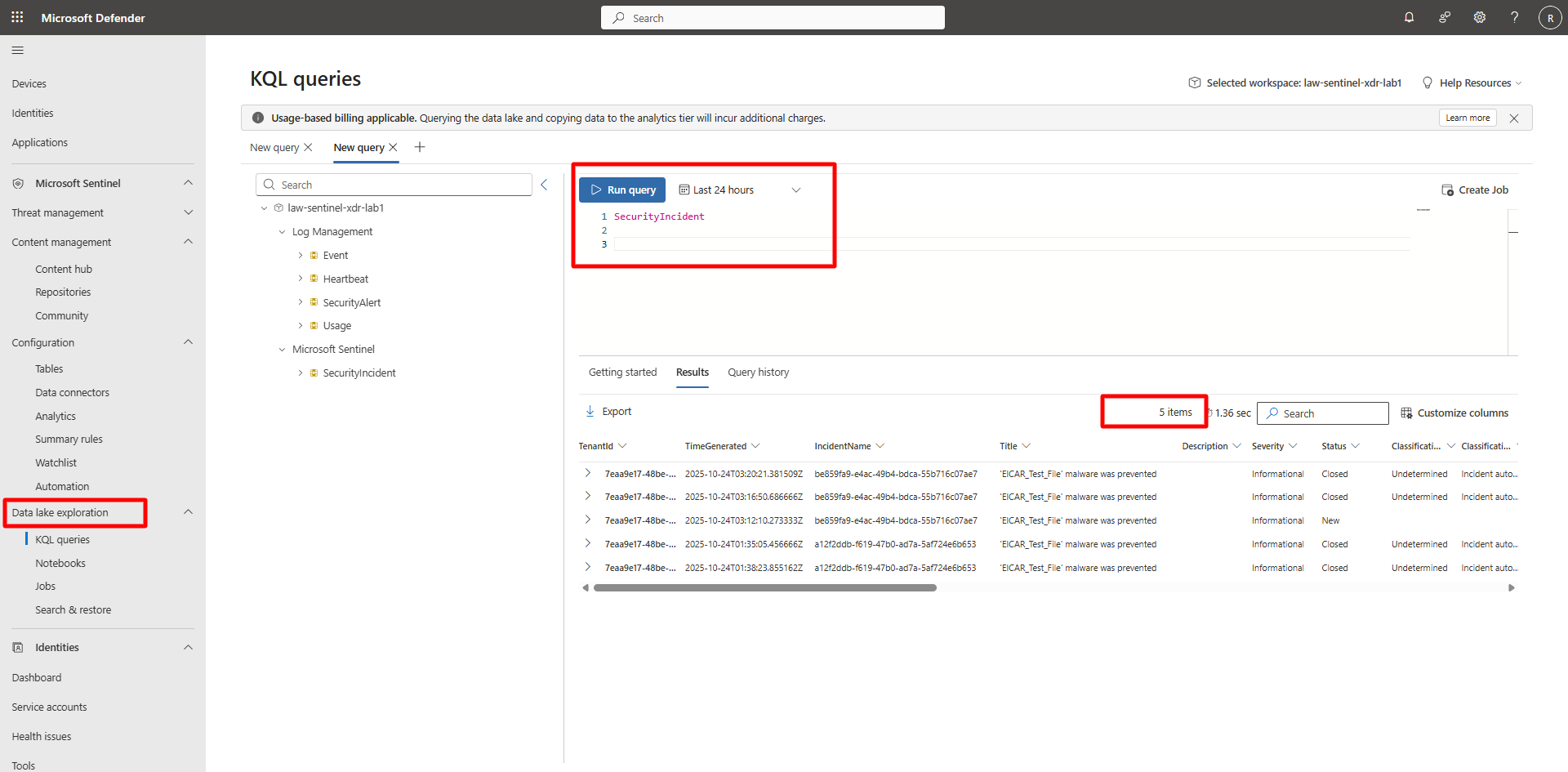This screenshot has height=772, width=1568.
Task: Open the Query history tab
Action: [x=758, y=372]
